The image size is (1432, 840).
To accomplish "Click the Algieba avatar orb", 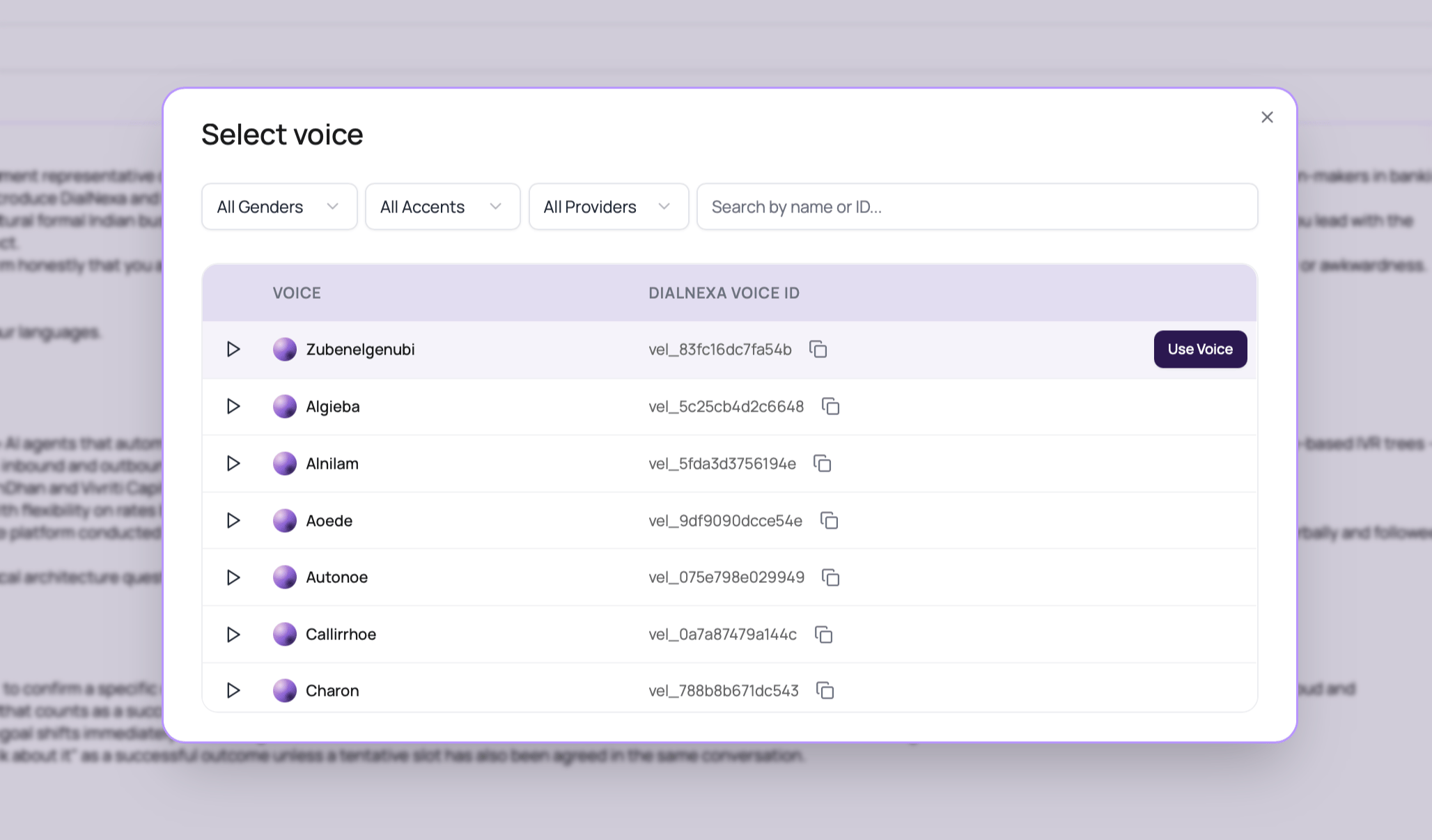I will 285,406.
